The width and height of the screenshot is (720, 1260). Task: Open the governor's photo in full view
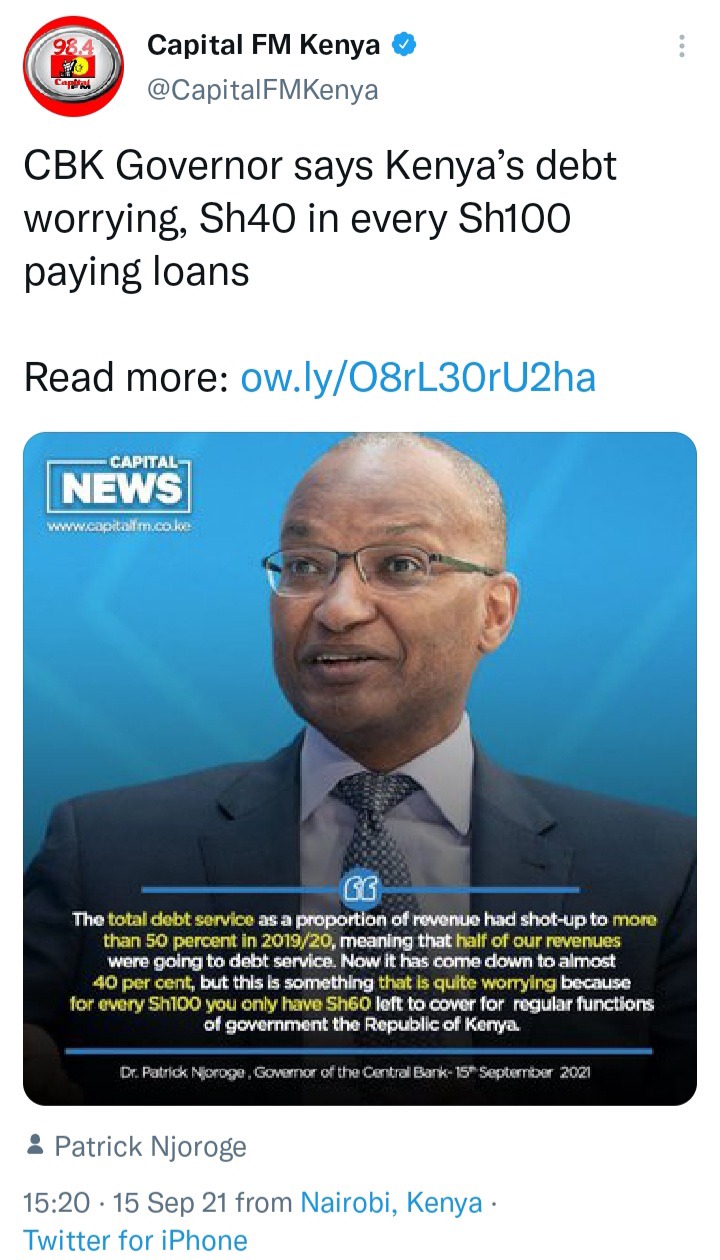360,768
